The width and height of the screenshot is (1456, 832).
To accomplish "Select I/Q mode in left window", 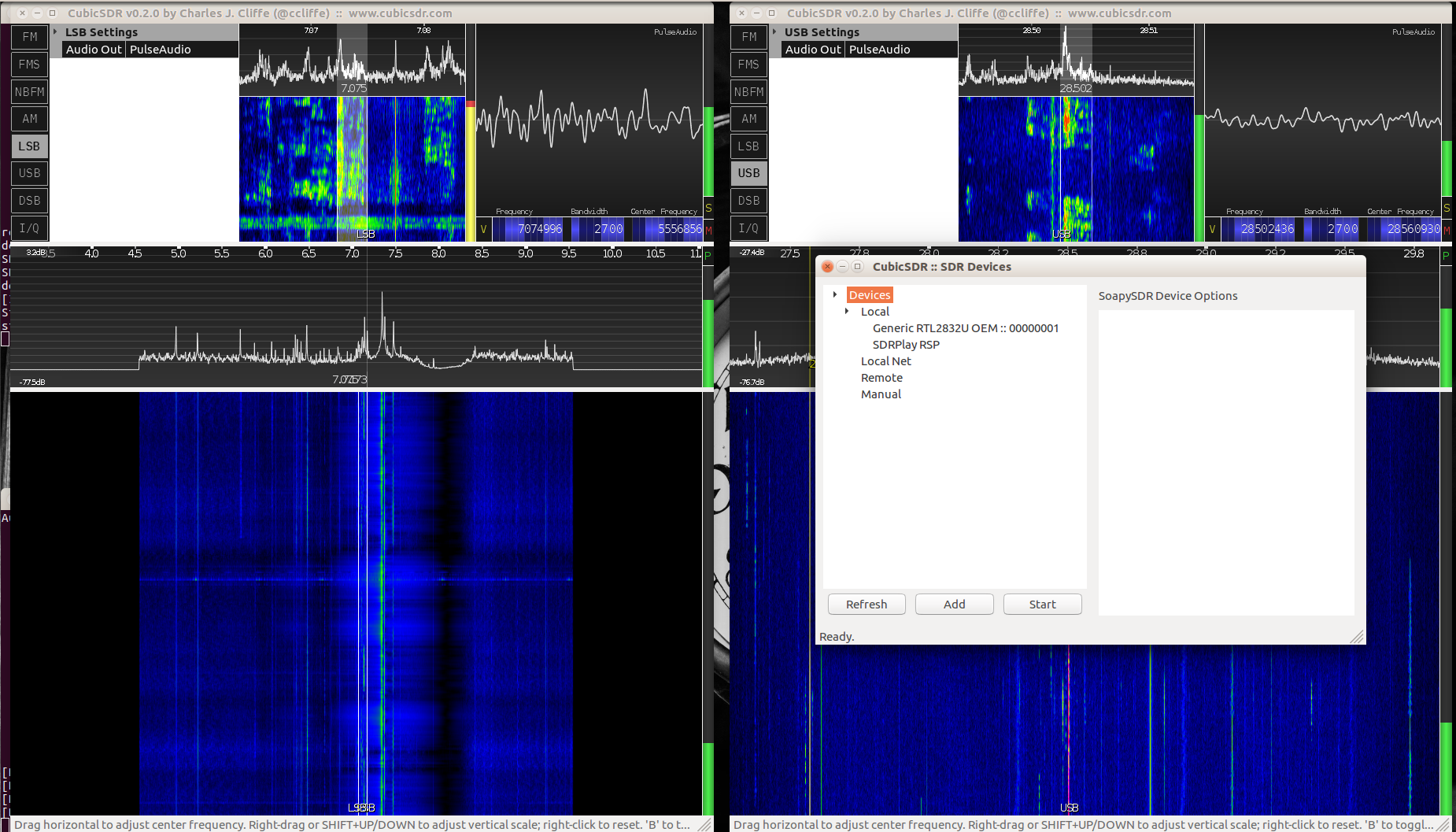I will (30, 228).
